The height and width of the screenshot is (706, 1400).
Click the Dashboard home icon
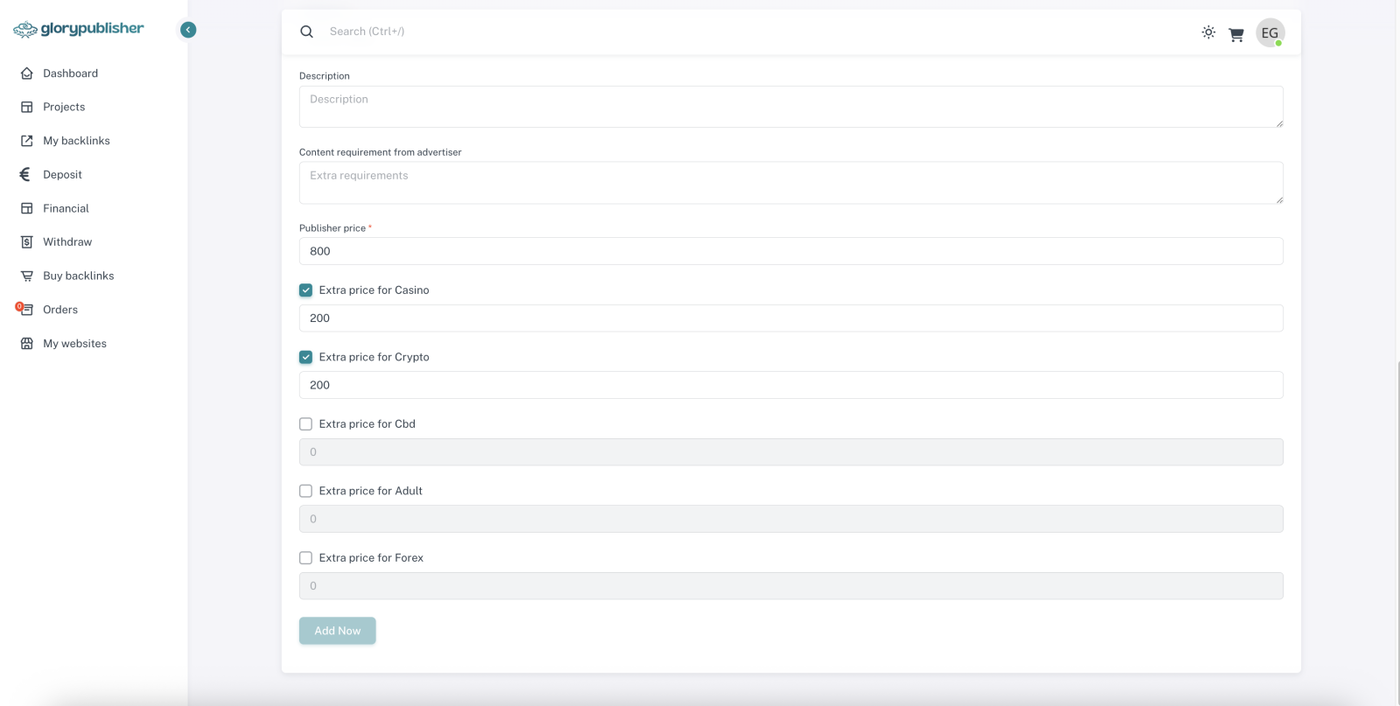27,73
